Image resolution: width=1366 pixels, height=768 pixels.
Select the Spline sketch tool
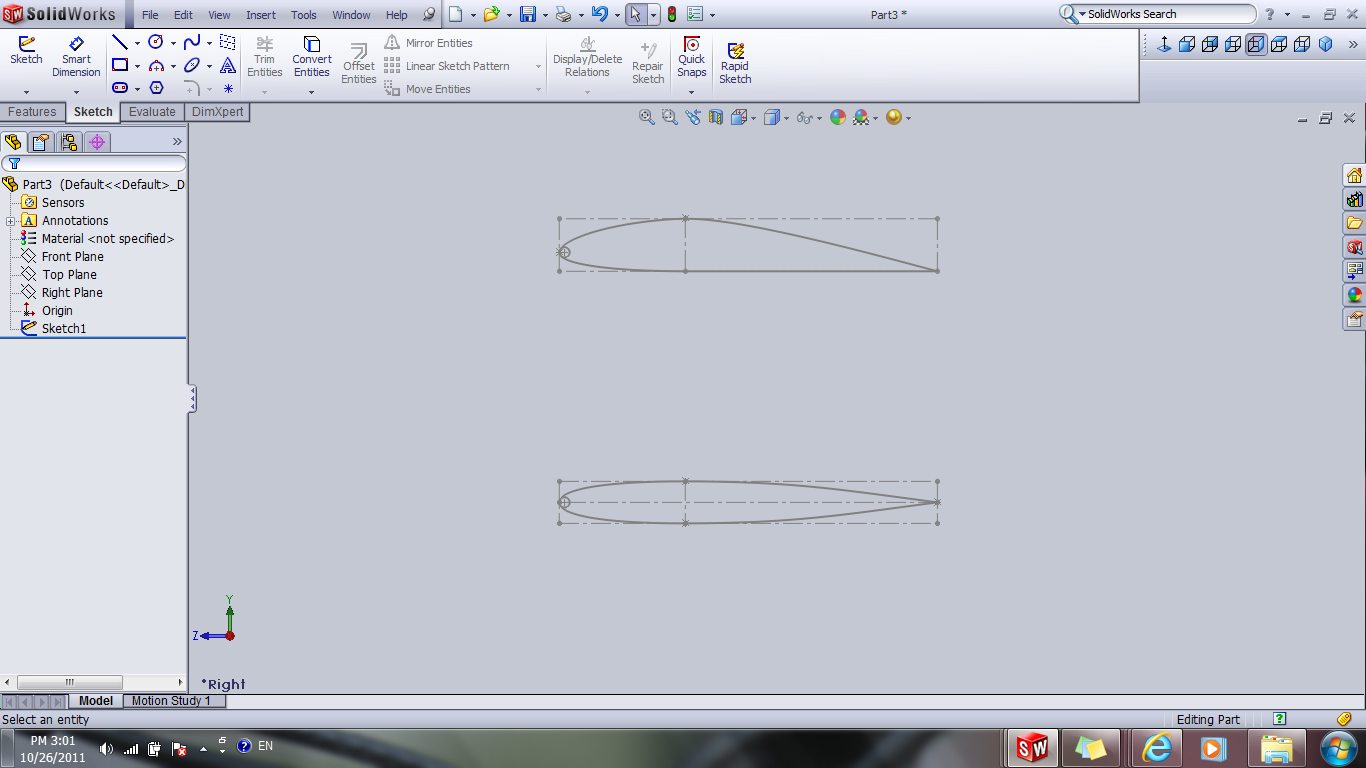coord(192,42)
